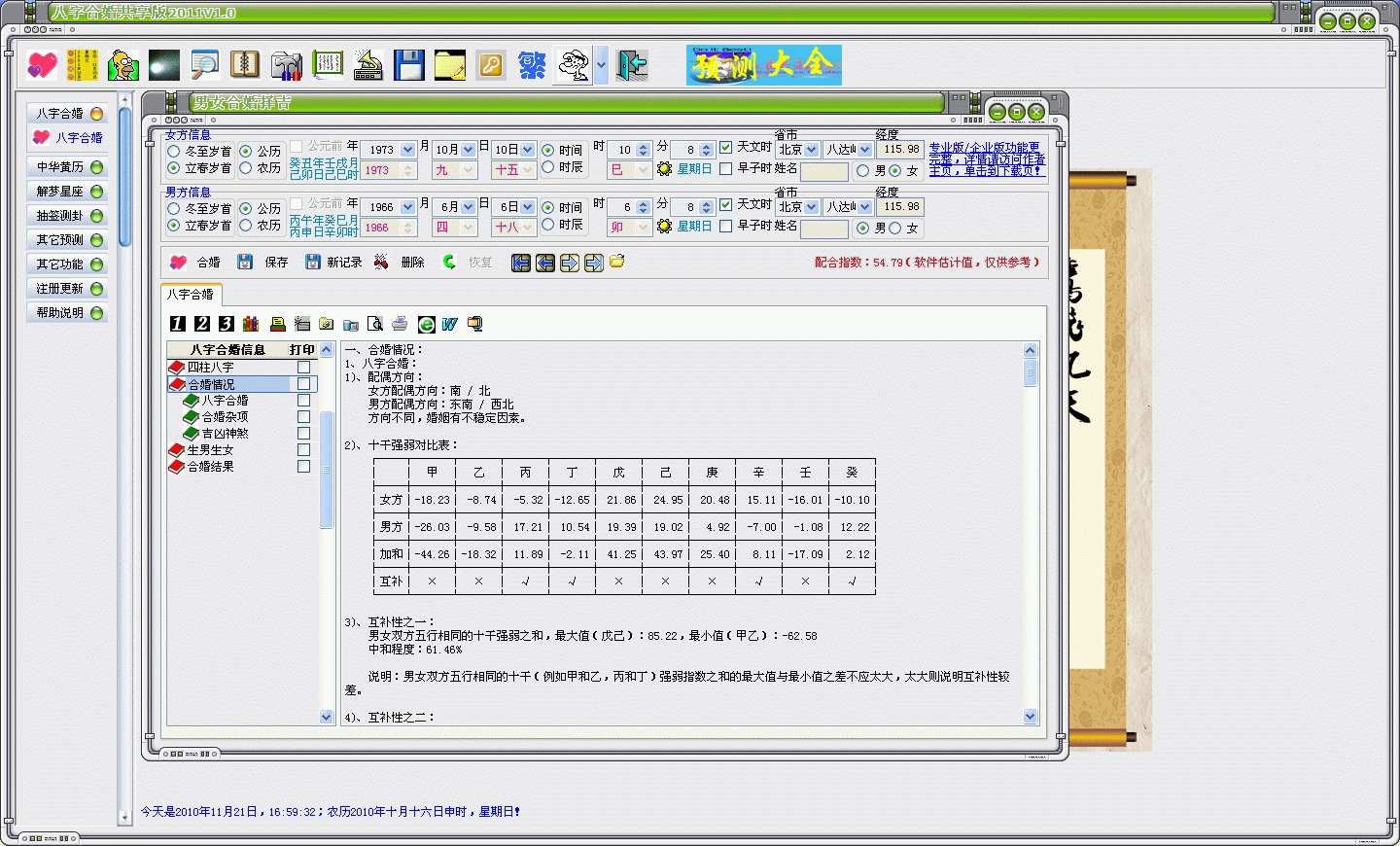1400x846 pixels.
Task: Click the golden key registration icon
Action: 491,65
